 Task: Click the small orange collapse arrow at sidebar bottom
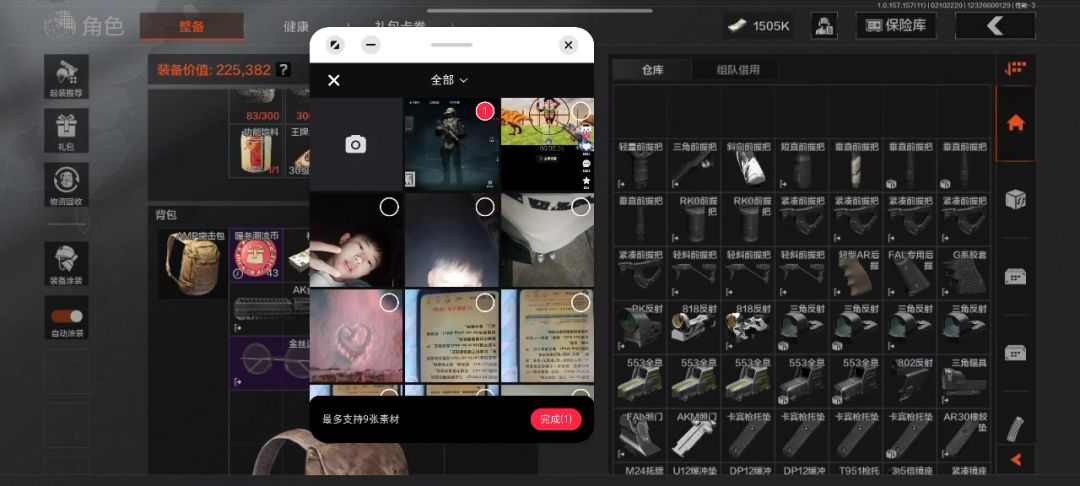click(x=1015, y=460)
